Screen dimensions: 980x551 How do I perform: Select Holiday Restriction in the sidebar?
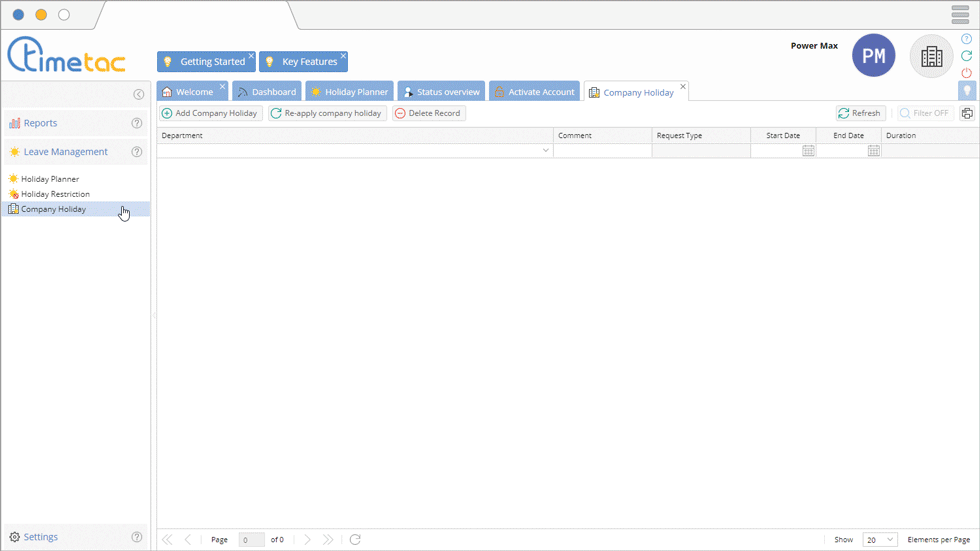click(55, 194)
